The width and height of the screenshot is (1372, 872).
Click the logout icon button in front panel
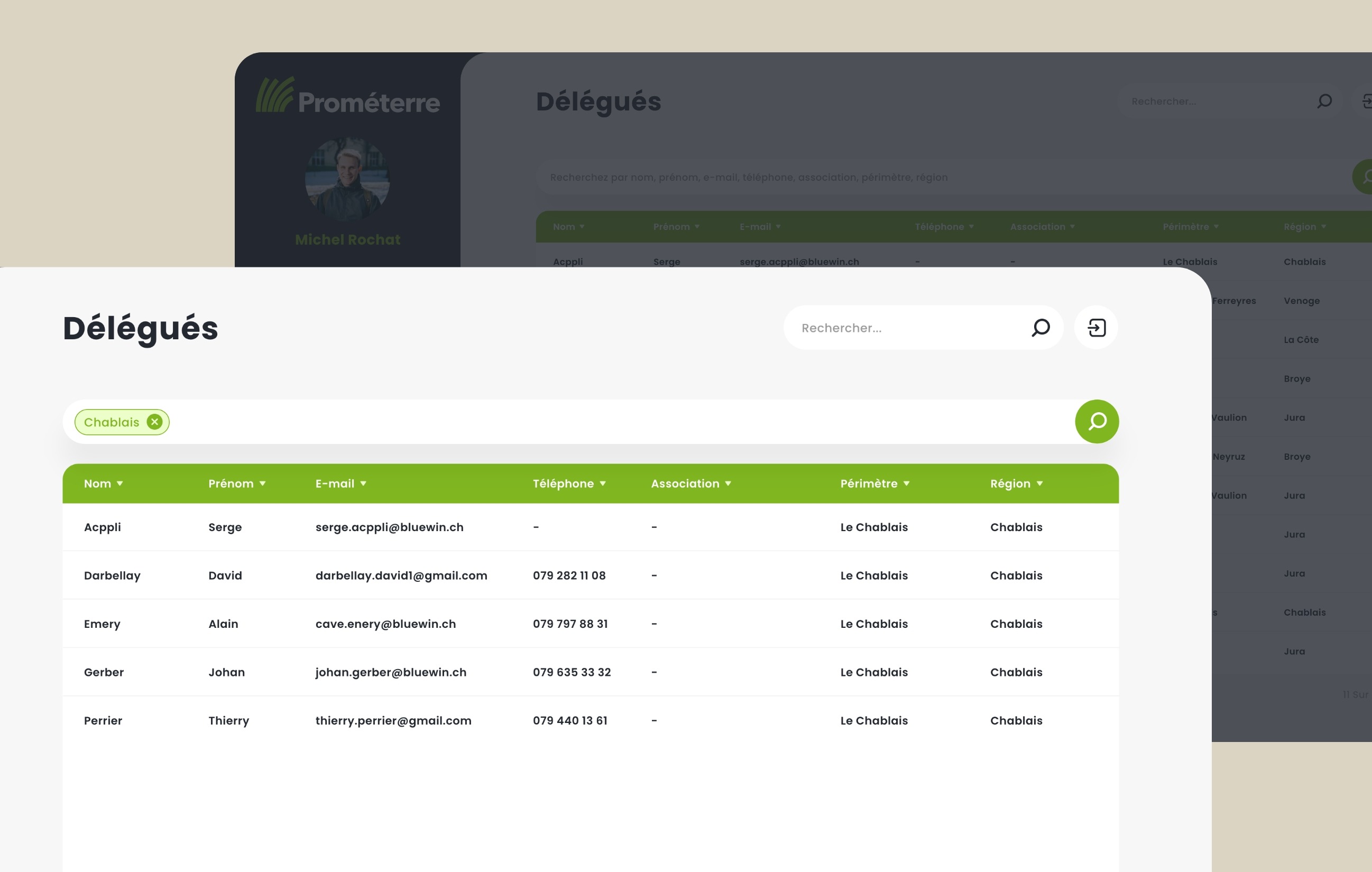coord(1095,328)
